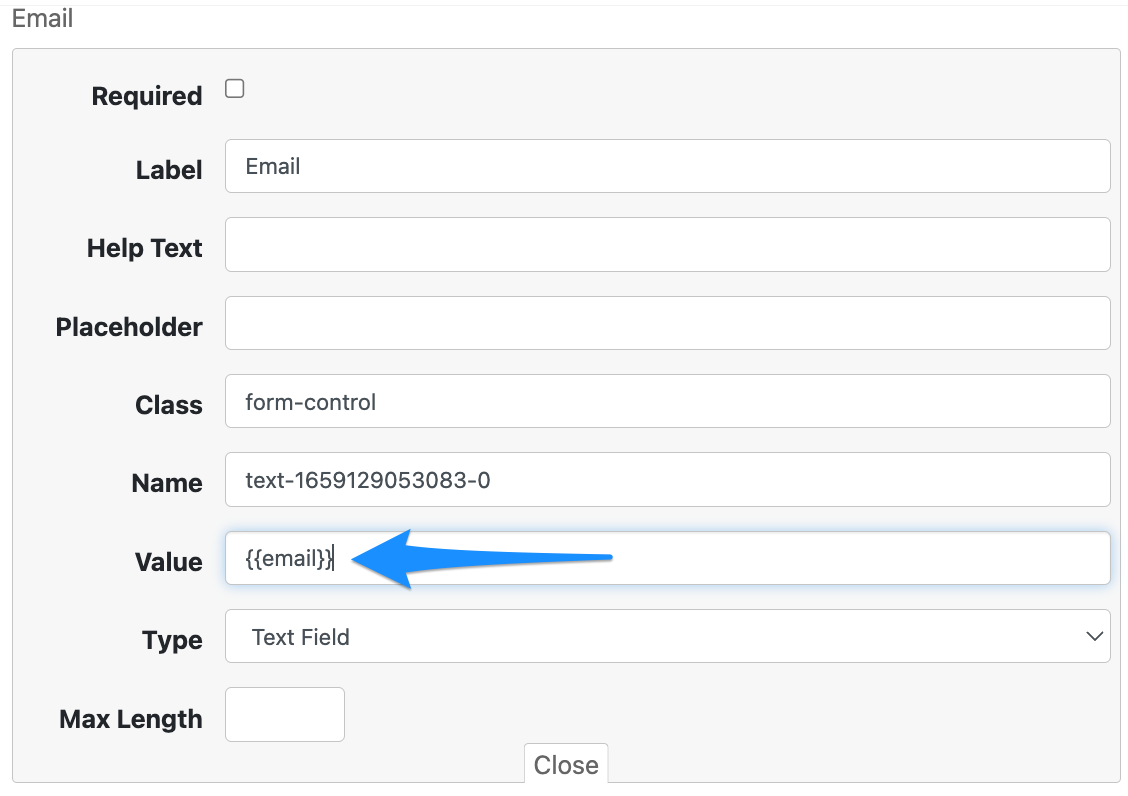
Task: Click the Name field text-1659129053083-0
Action: 667,480
